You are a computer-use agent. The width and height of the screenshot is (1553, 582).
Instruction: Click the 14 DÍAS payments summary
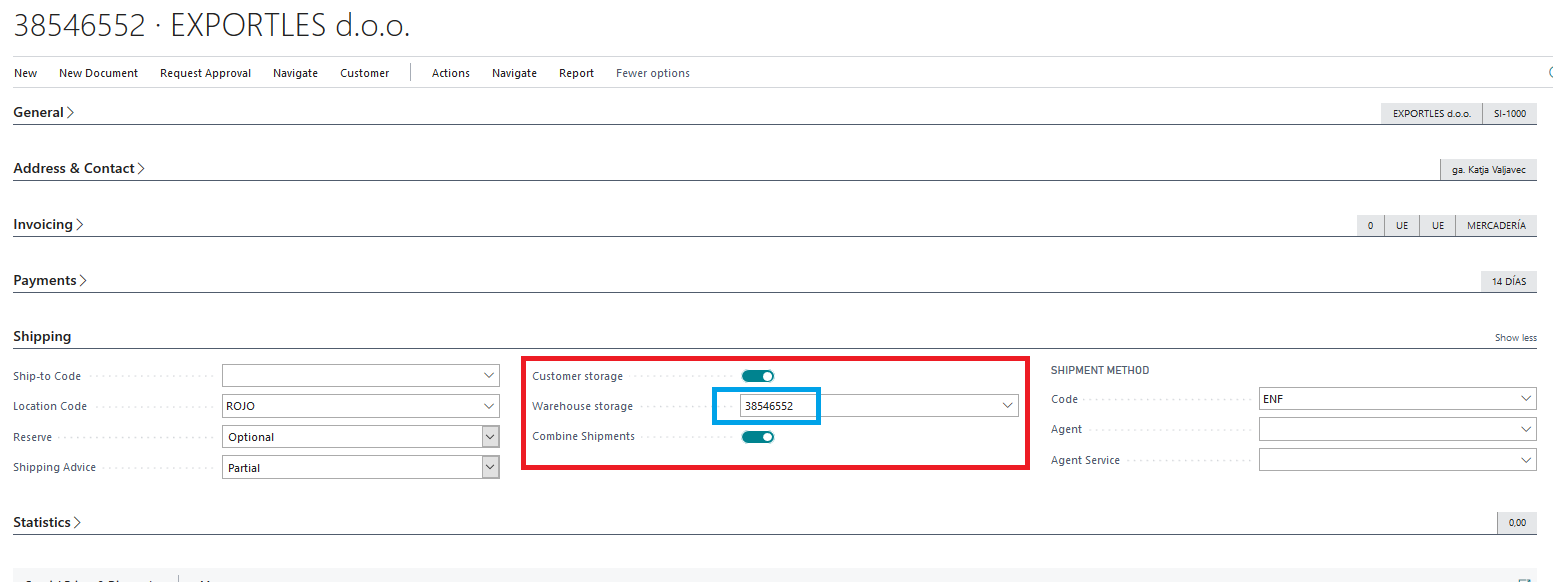click(1509, 282)
